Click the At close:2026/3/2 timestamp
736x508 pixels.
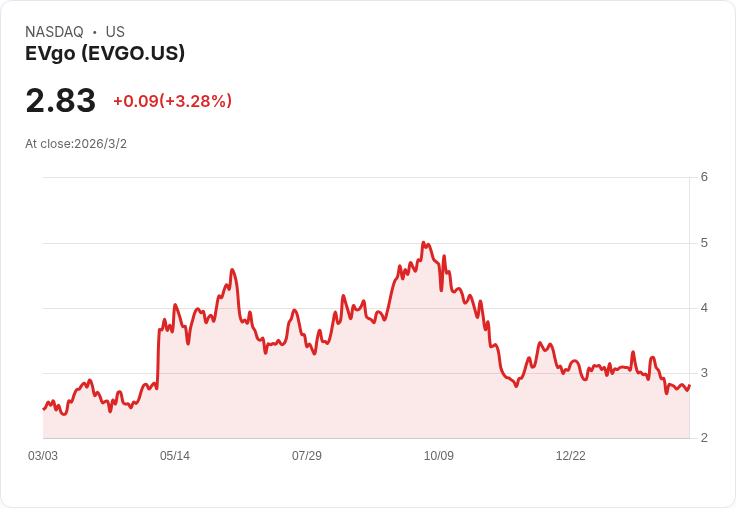click(x=76, y=144)
